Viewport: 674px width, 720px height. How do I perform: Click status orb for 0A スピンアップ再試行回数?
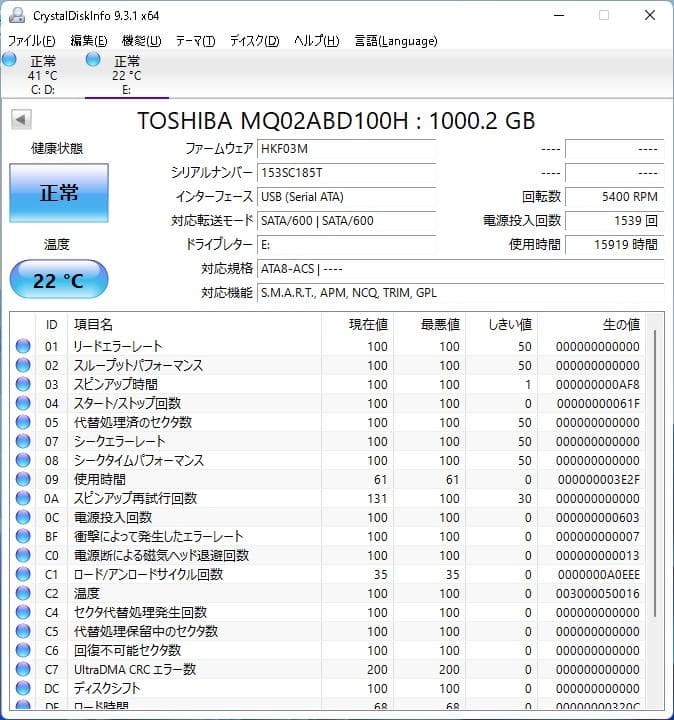(23, 498)
